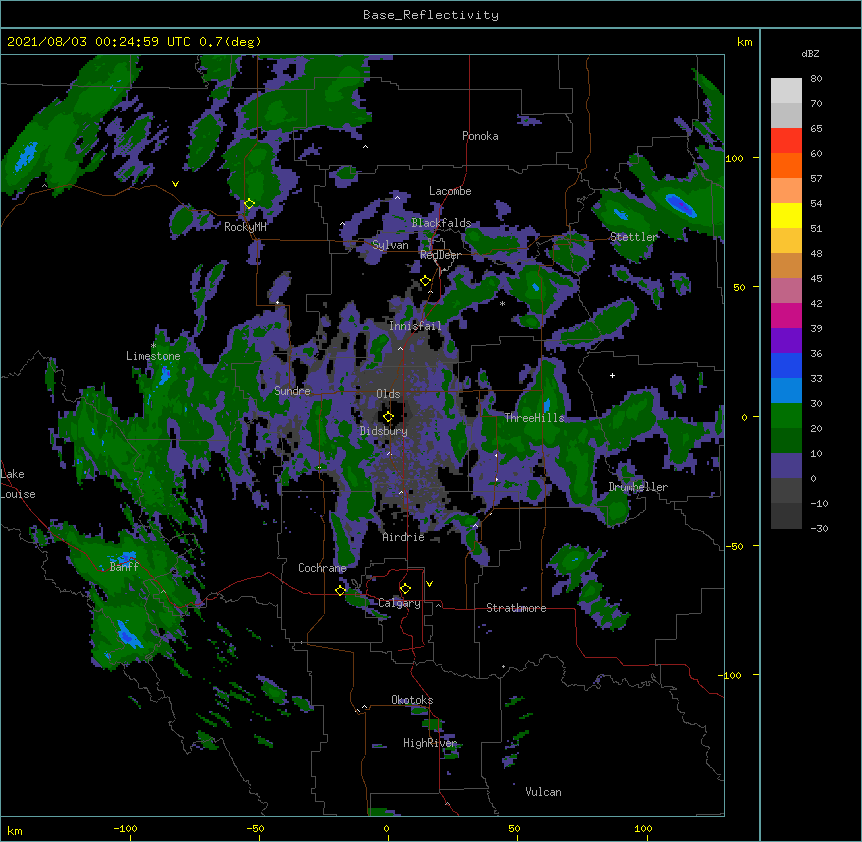Click the Stettler label
Screen dimensions: 862x842
634,237
